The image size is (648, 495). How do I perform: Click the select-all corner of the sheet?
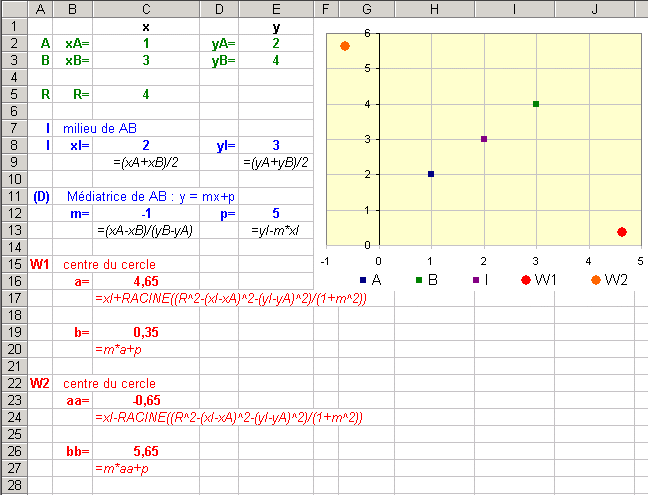[13, 9]
